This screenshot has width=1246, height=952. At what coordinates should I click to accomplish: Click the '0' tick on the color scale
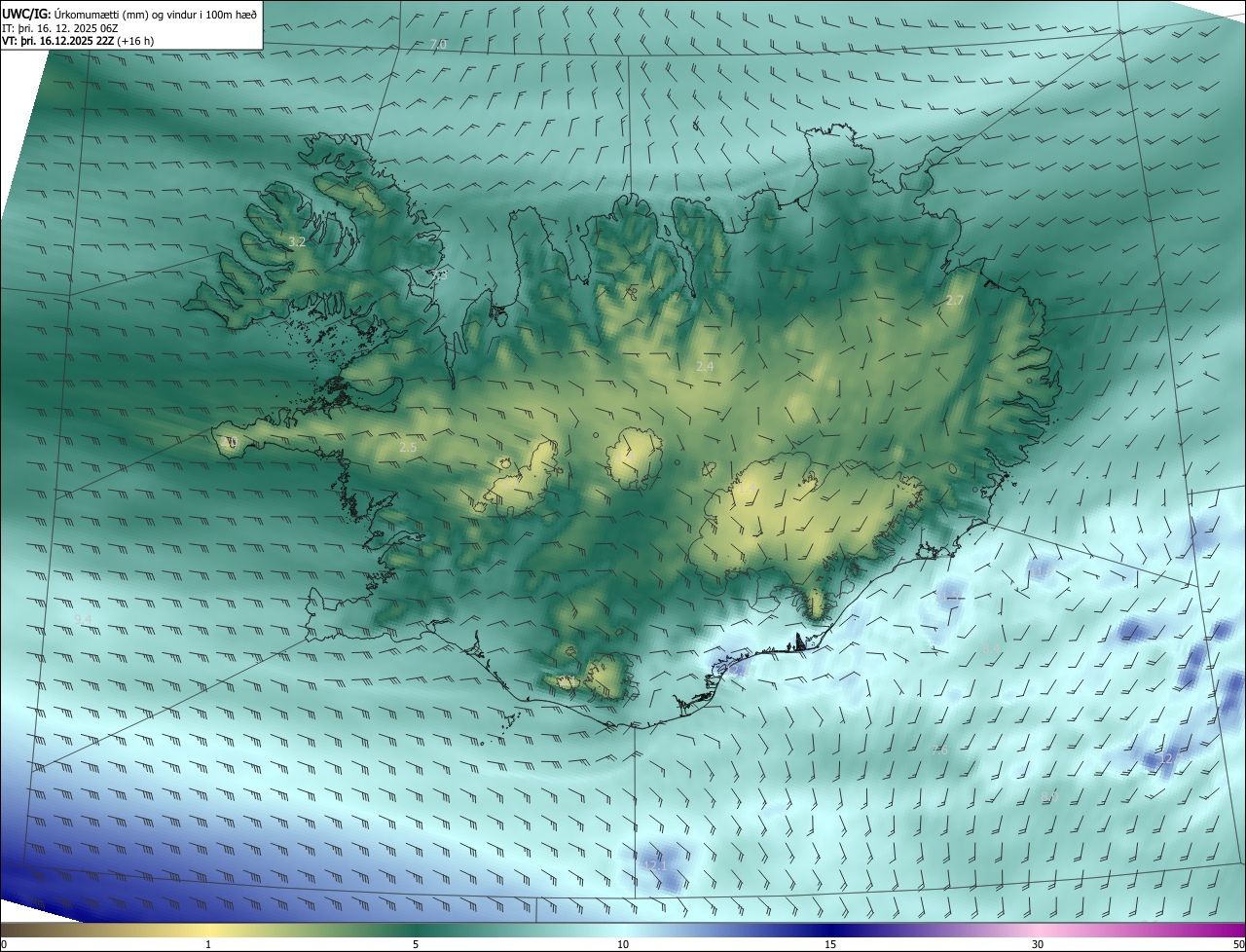(4, 944)
